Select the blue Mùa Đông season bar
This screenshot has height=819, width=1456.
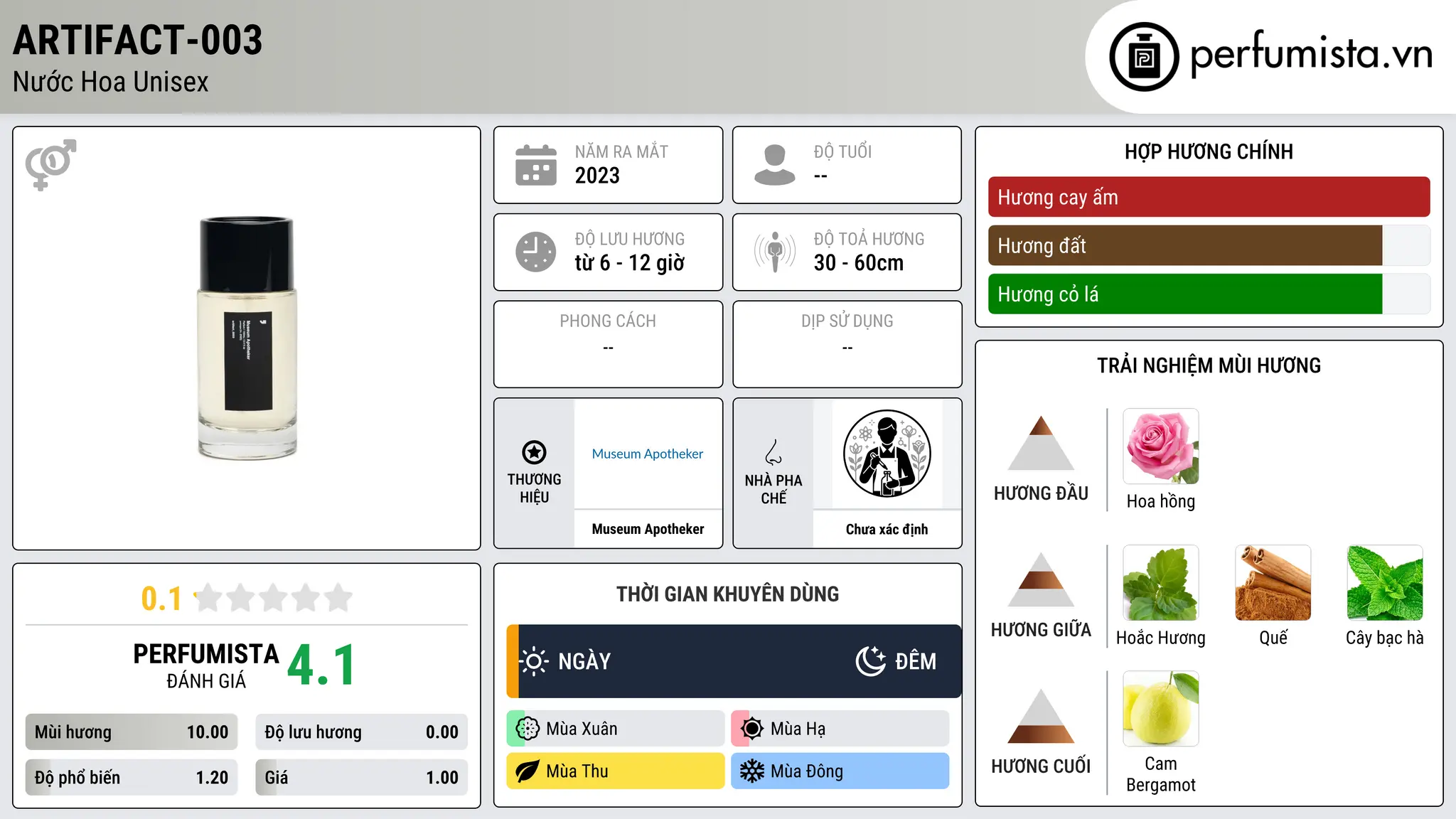point(840,771)
